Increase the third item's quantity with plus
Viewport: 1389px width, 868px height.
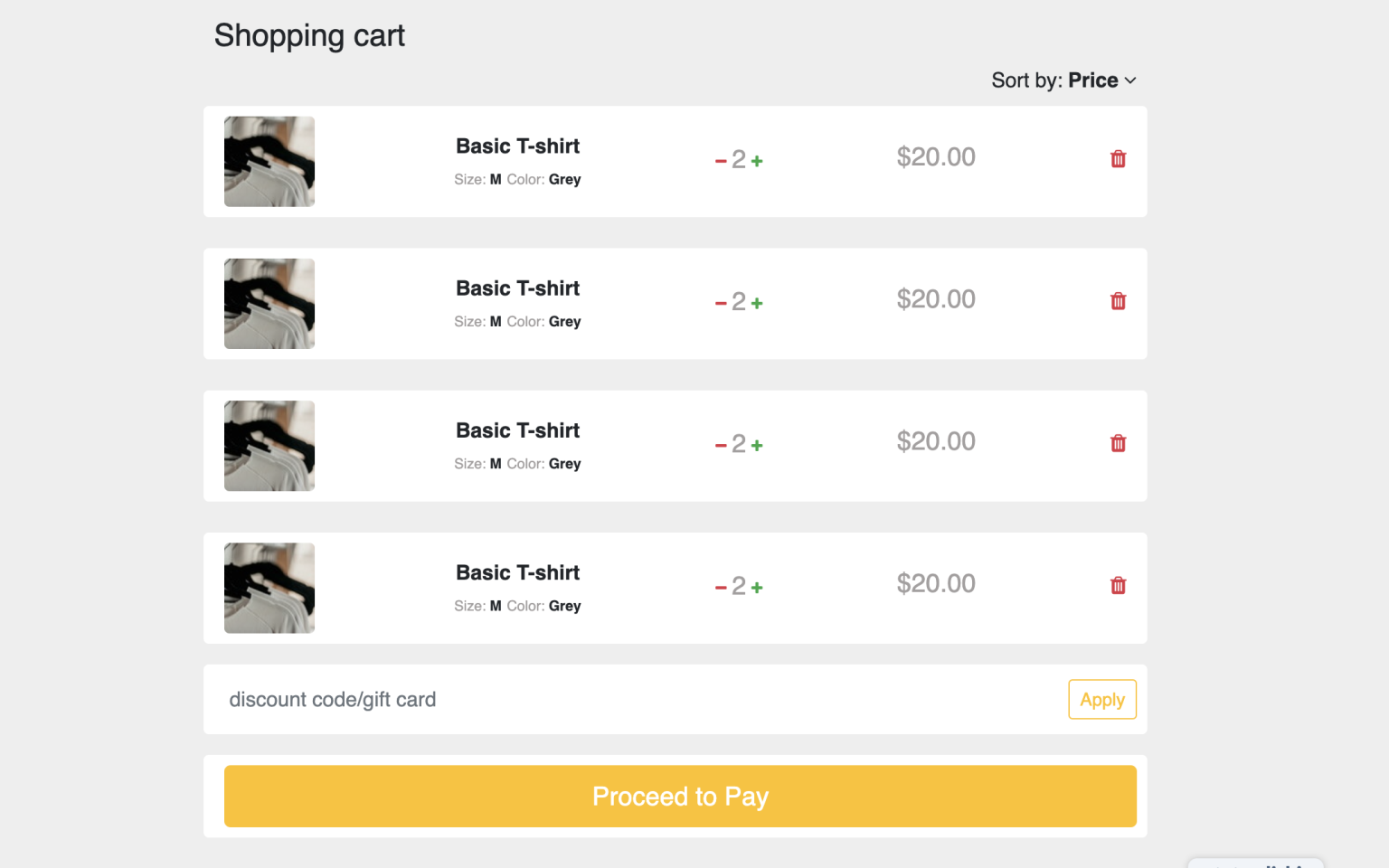click(x=757, y=443)
